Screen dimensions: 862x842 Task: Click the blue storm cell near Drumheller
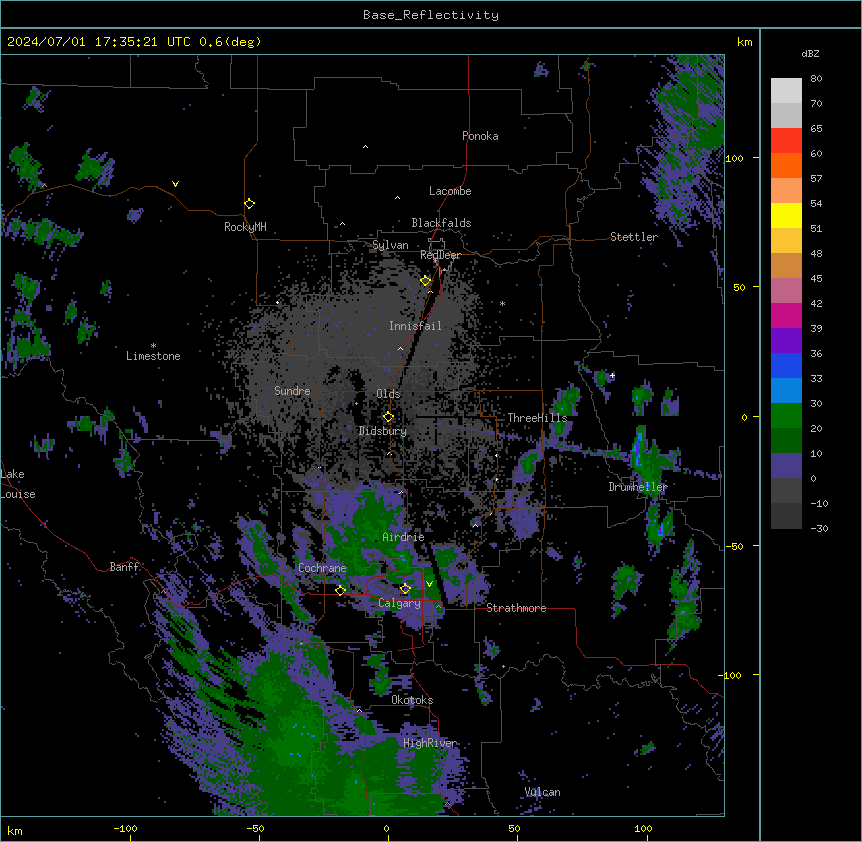coord(638,449)
